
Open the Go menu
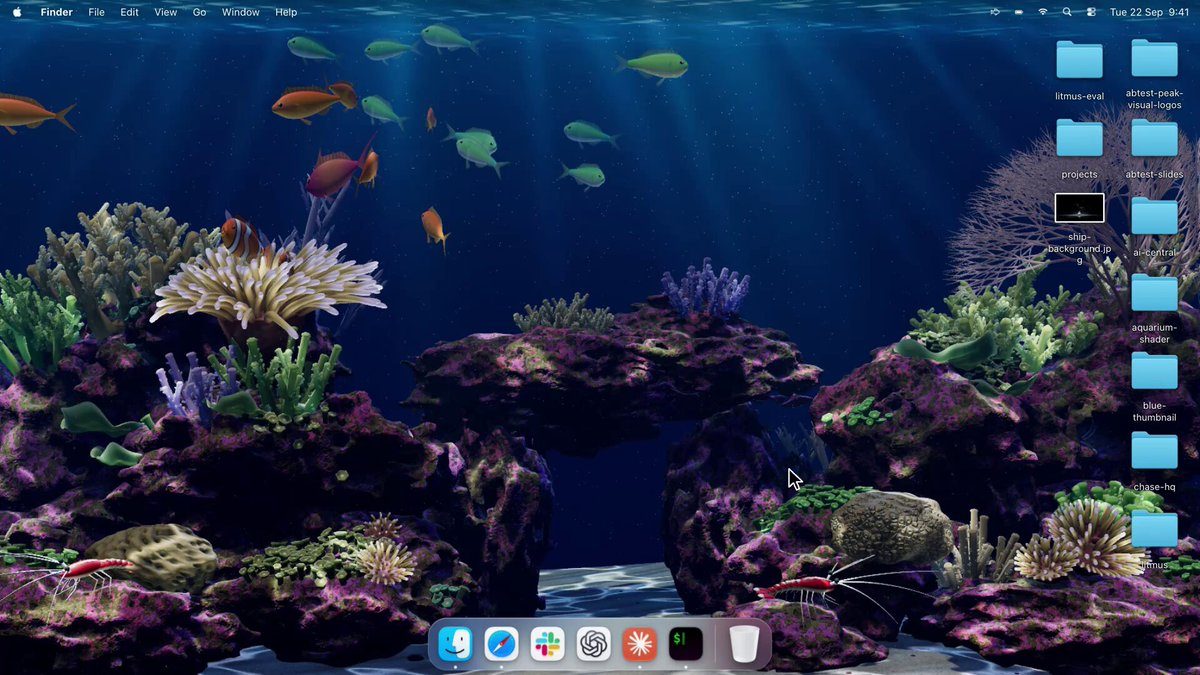pyautogui.click(x=199, y=12)
